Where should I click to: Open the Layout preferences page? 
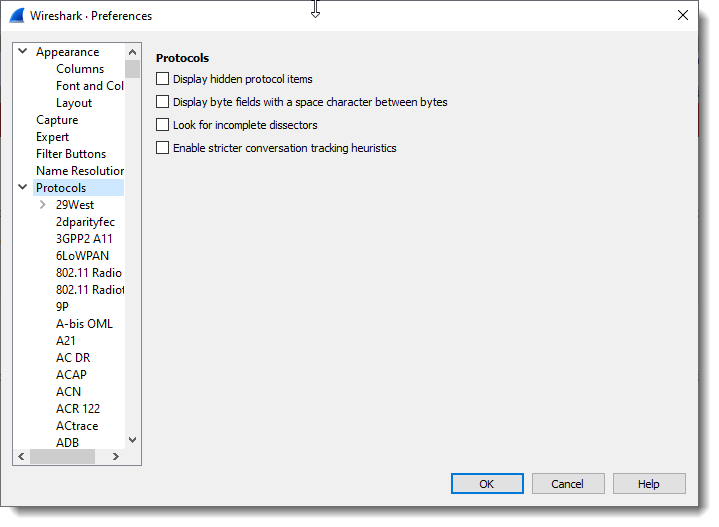(x=74, y=103)
